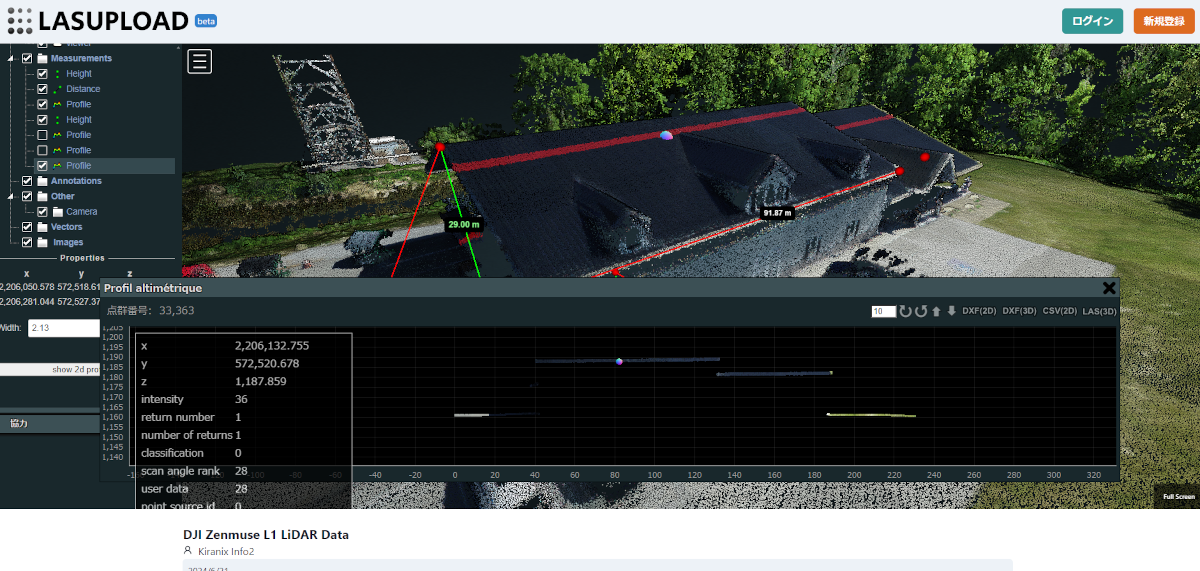Toggle the Annotations checkbox
The width and height of the screenshot is (1200, 571).
point(27,181)
